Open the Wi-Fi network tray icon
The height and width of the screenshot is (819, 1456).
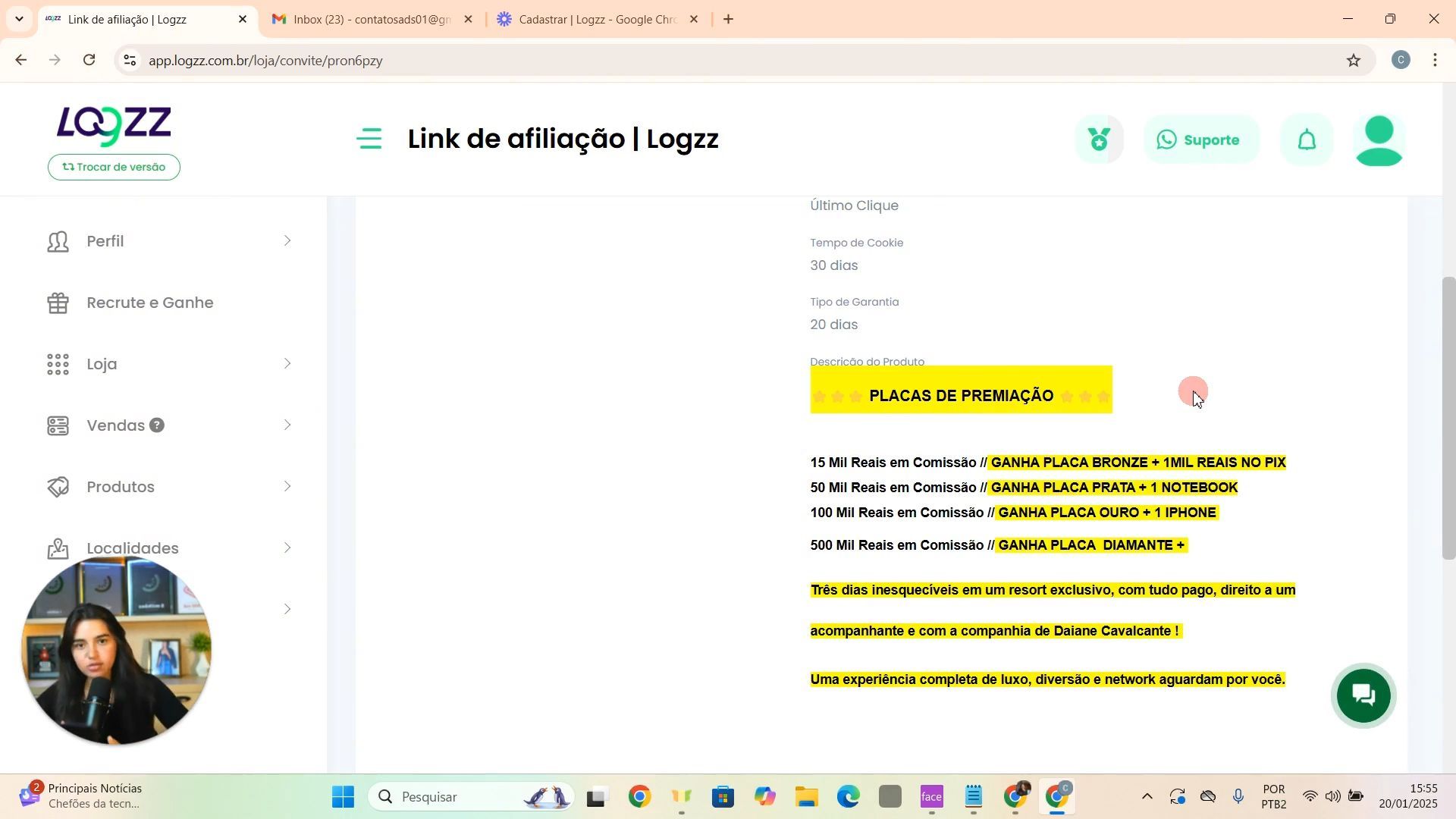pos(1310,797)
